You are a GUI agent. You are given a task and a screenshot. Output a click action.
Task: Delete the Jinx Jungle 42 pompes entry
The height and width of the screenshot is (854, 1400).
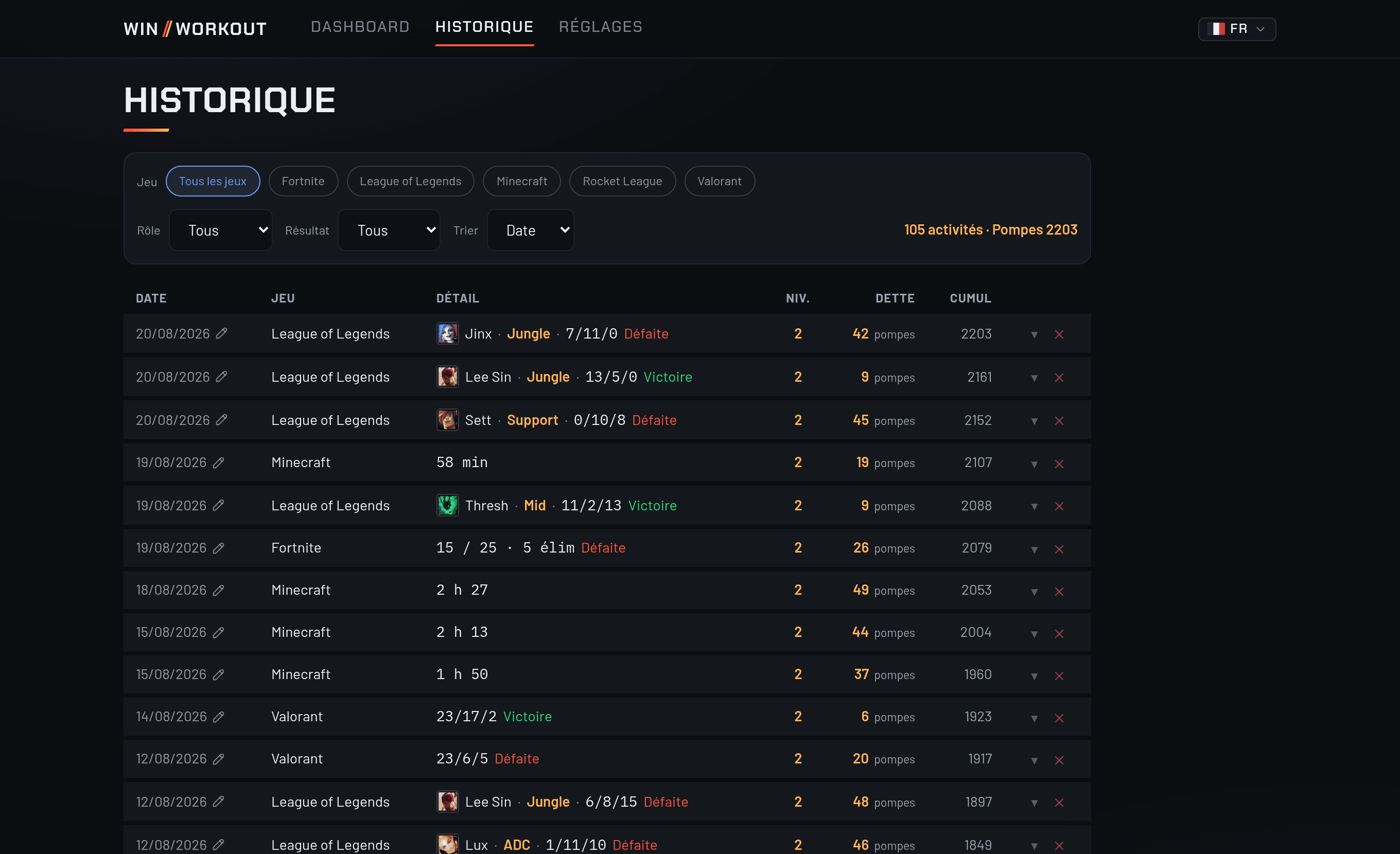pyautogui.click(x=1059, y=334)
